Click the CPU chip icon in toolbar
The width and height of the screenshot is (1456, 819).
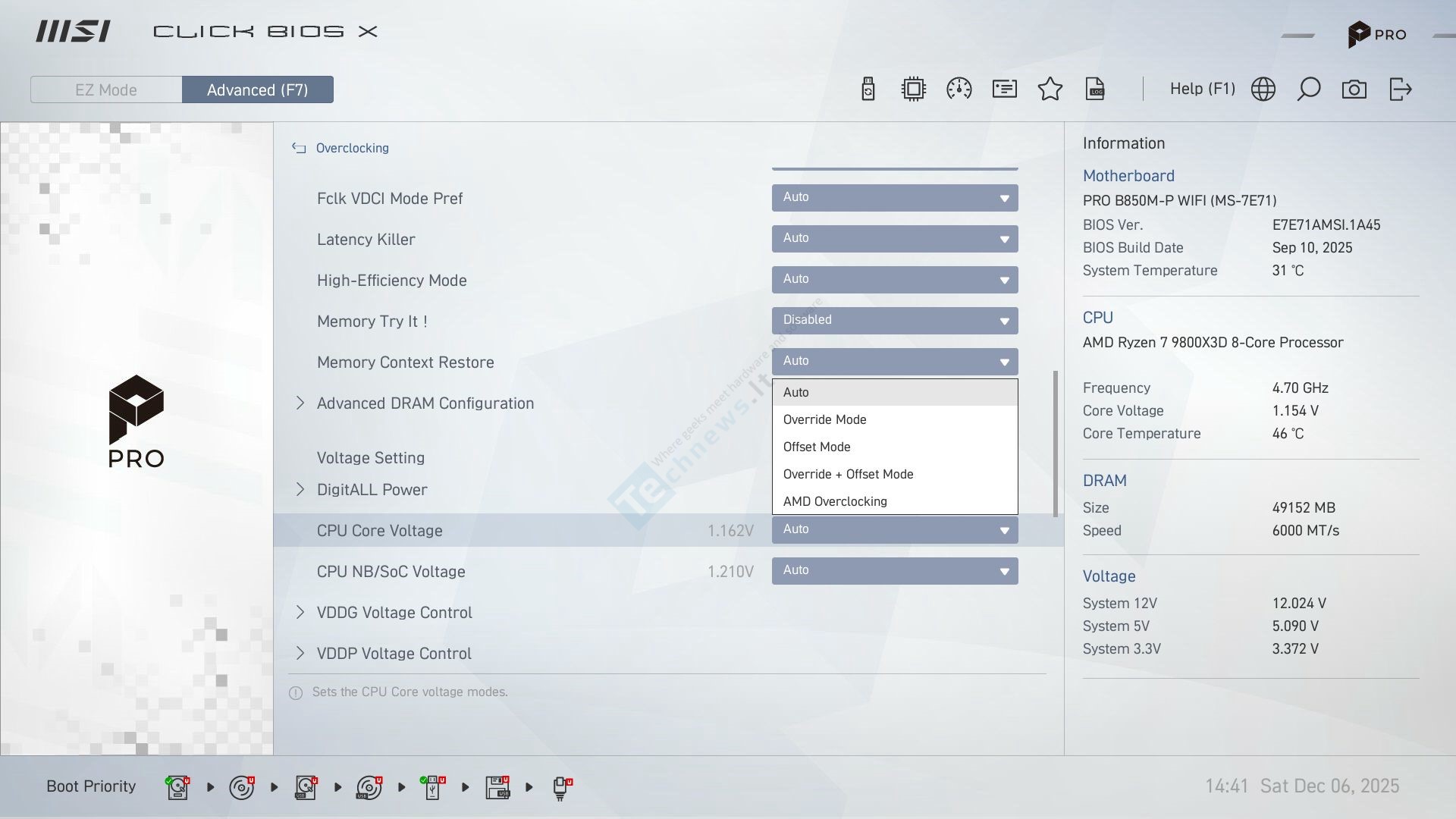[x=914, y=89]
